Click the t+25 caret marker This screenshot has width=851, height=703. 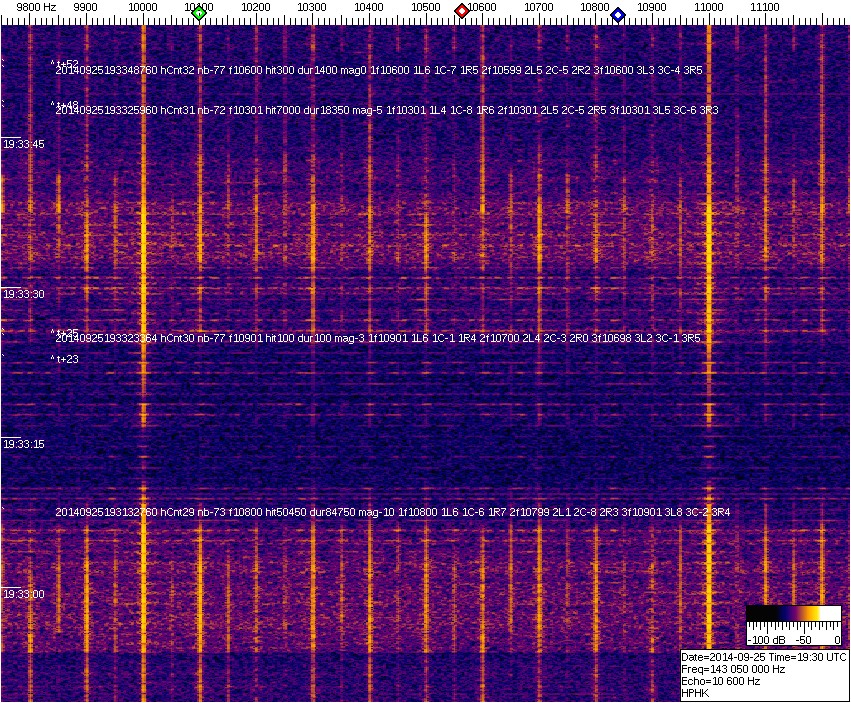[x=66, y=332]
